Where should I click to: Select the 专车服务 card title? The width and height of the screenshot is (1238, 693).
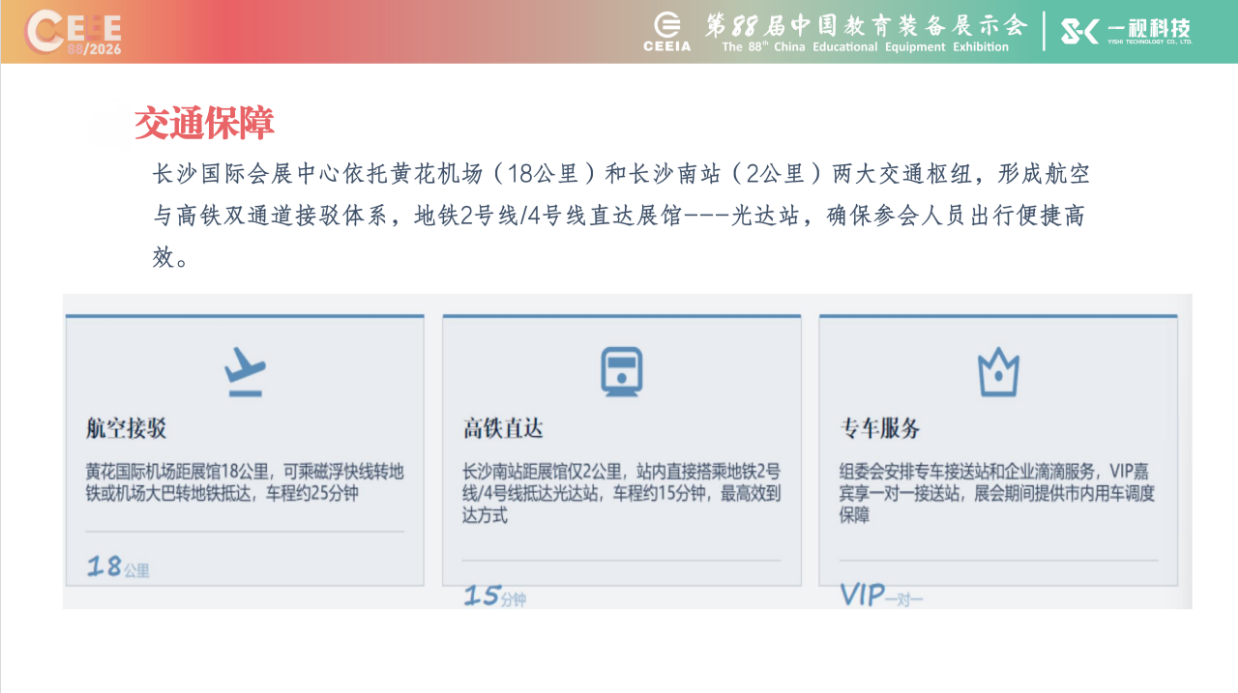pos(879,429)
